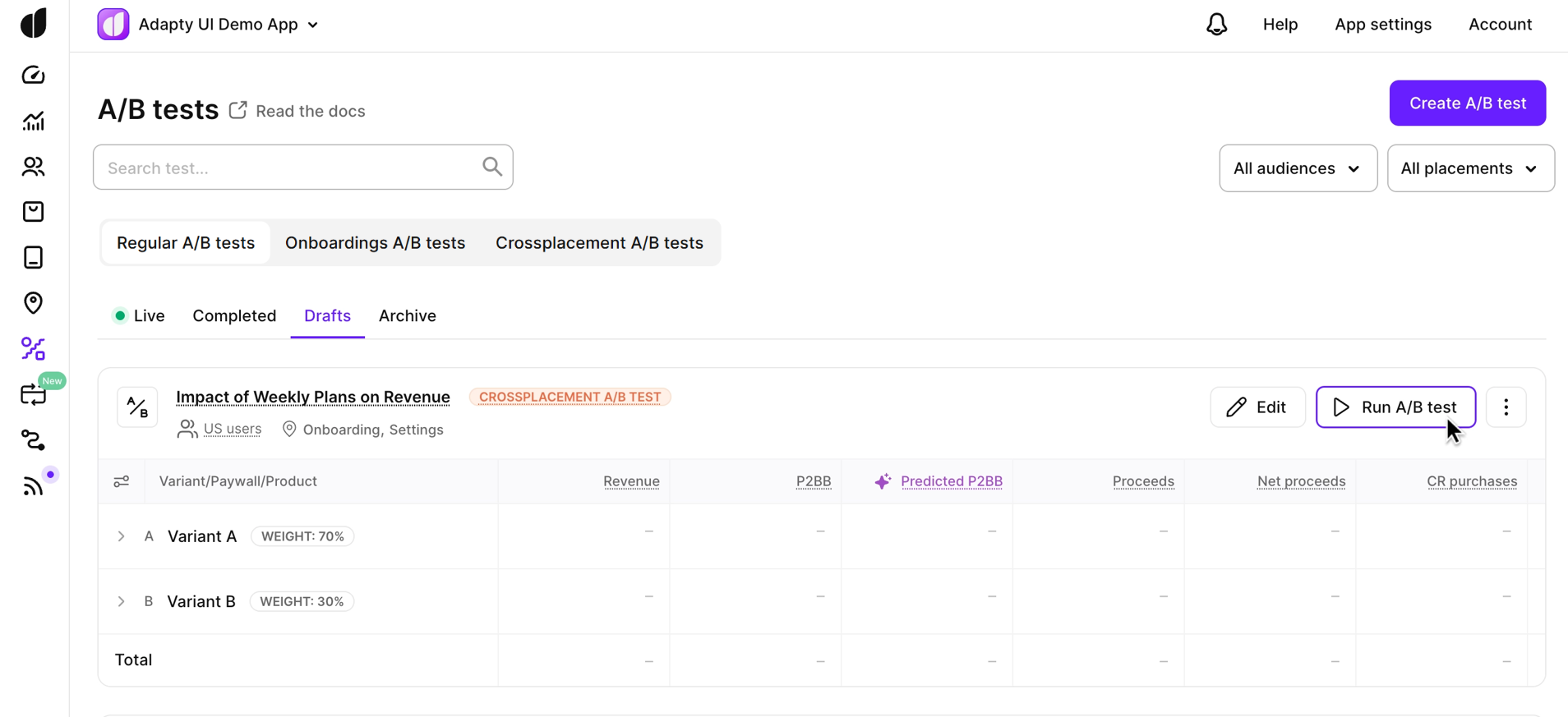Click the A/B tests percent icon in sidebar
The height and width of the screenshot is (717, 1568).
tap(34, 349)
